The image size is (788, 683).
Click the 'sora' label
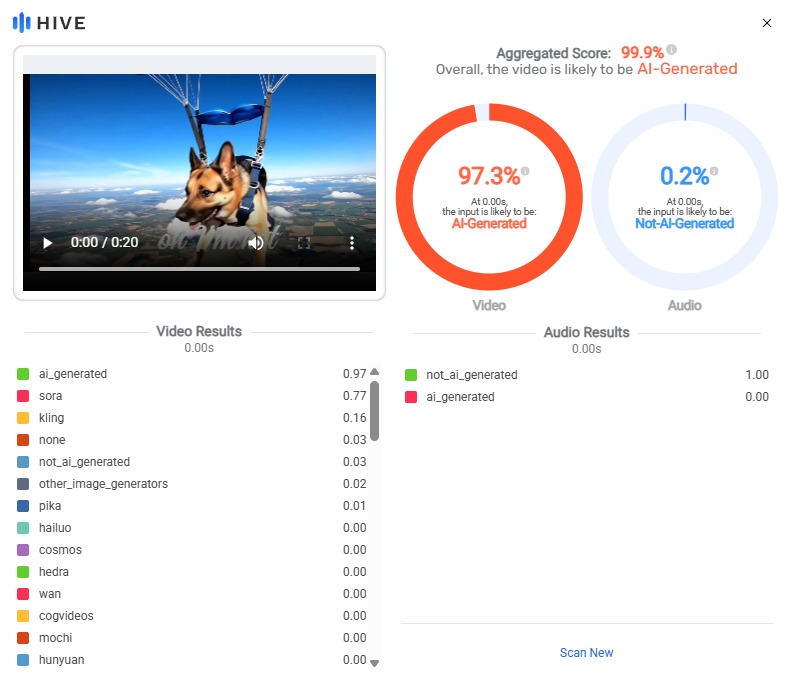51,396
